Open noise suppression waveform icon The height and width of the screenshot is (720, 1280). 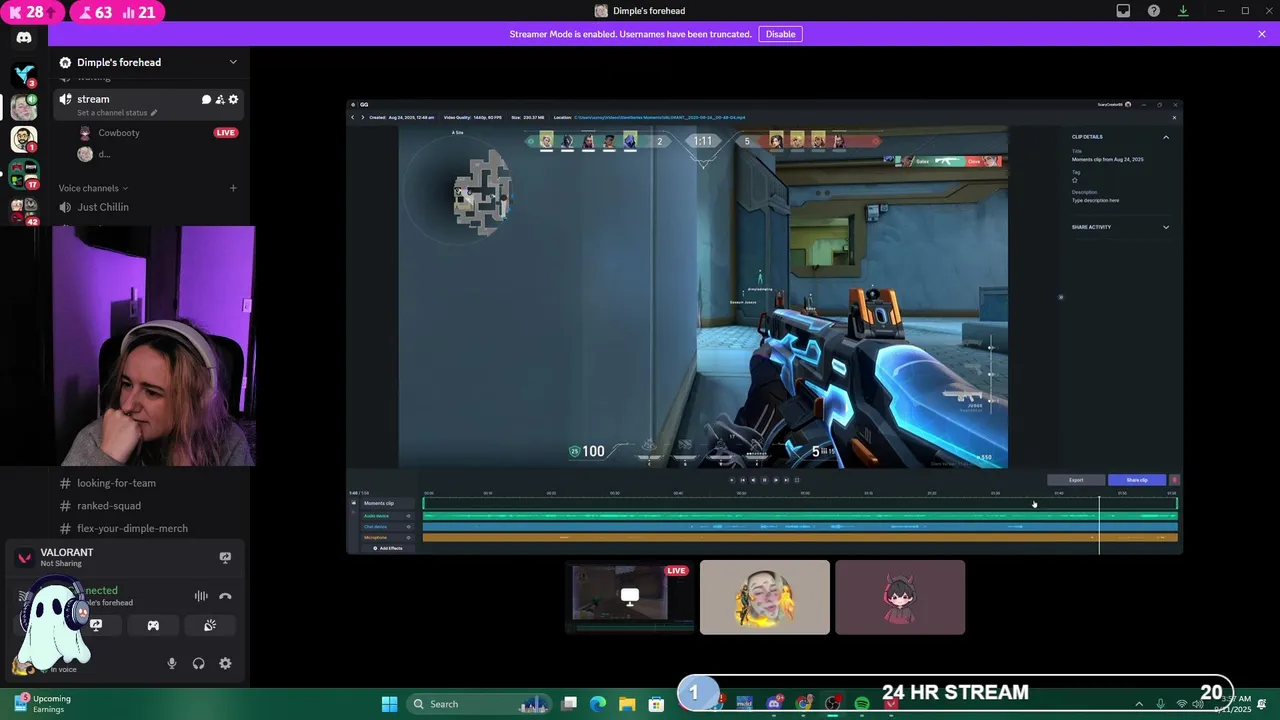pyautogui.click(x=201, y=596)
